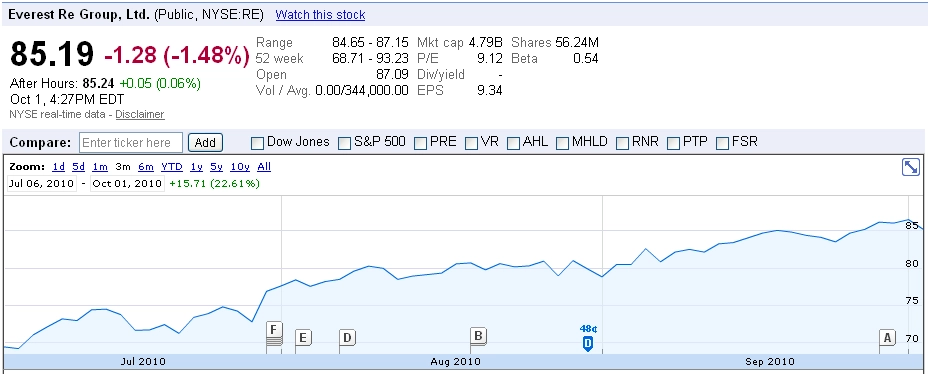Check the Dow Jones comparison box
The width and height of the screenshot is (928, 374).
click(x=257, y=143)
